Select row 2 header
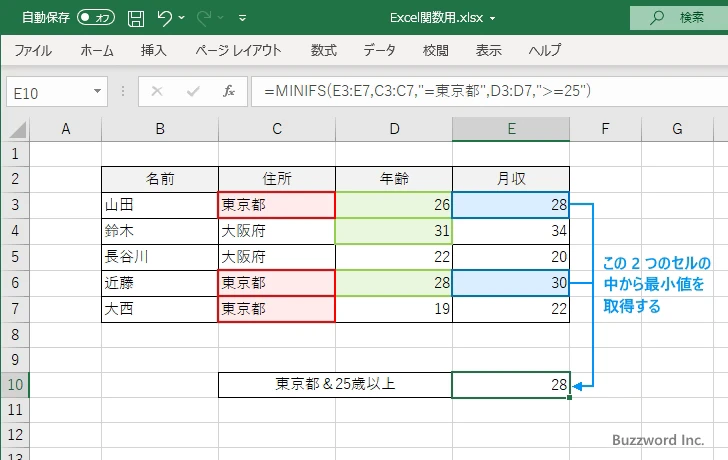 point(15,179)
